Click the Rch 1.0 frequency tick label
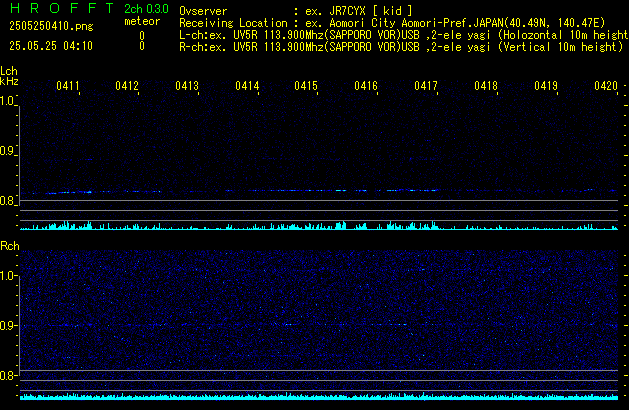This screenshot has width=629, height=410. coord(7,276)
